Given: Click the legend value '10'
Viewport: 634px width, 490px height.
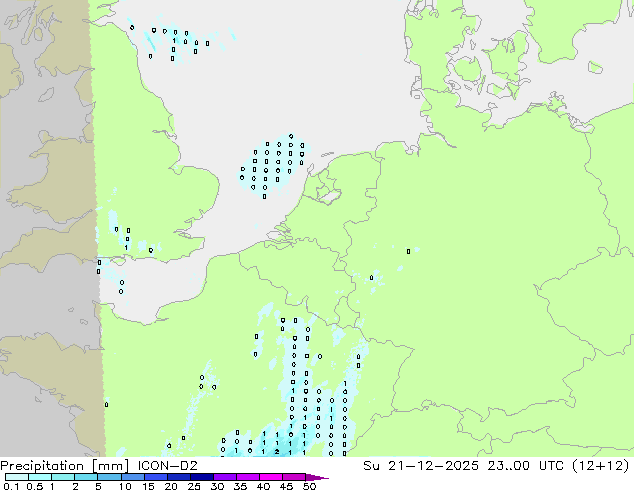Looking at the screenshot, I should click(125, 486).
